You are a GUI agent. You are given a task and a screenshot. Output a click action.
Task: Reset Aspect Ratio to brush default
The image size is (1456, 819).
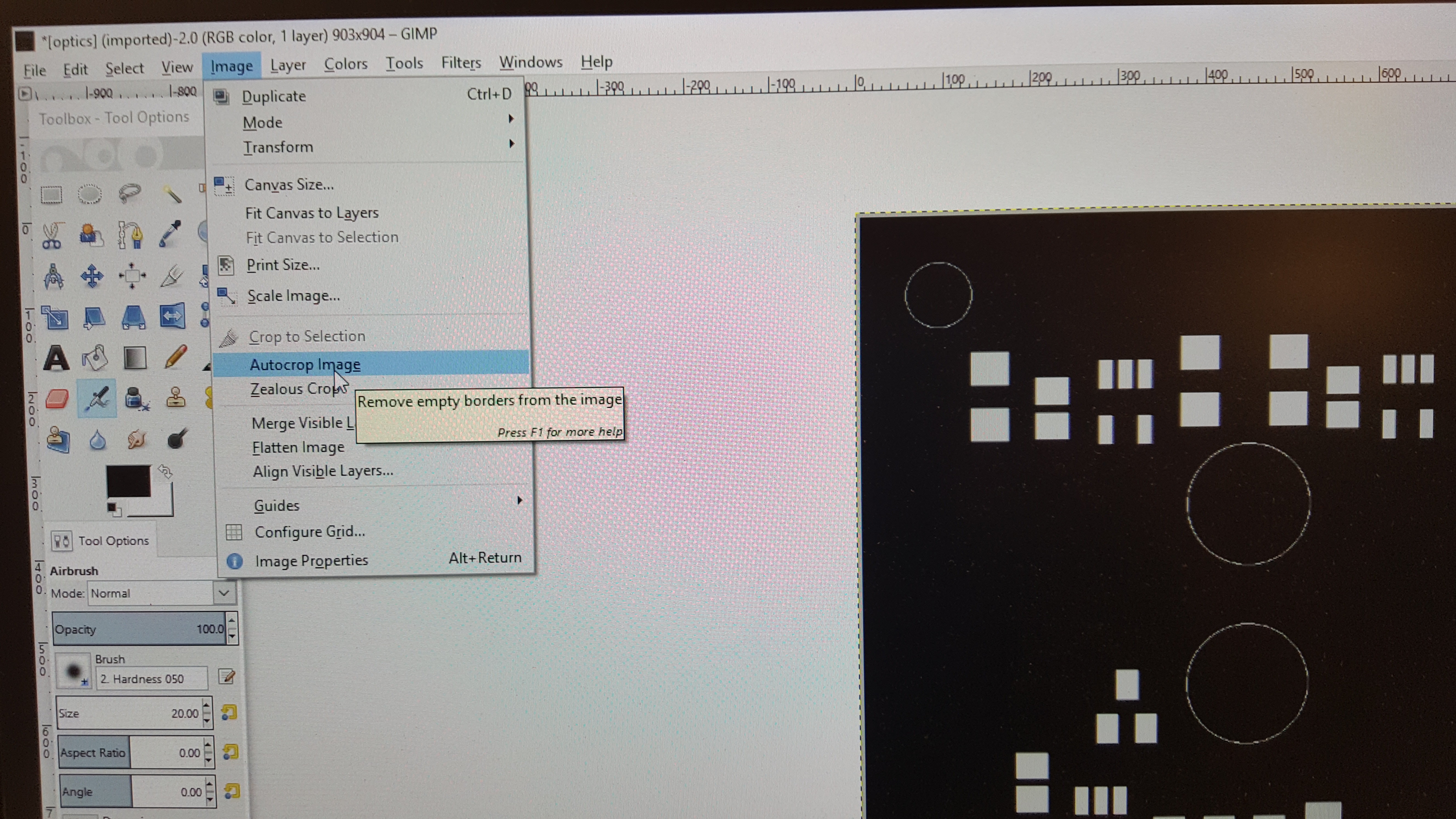tap(230, 752)
